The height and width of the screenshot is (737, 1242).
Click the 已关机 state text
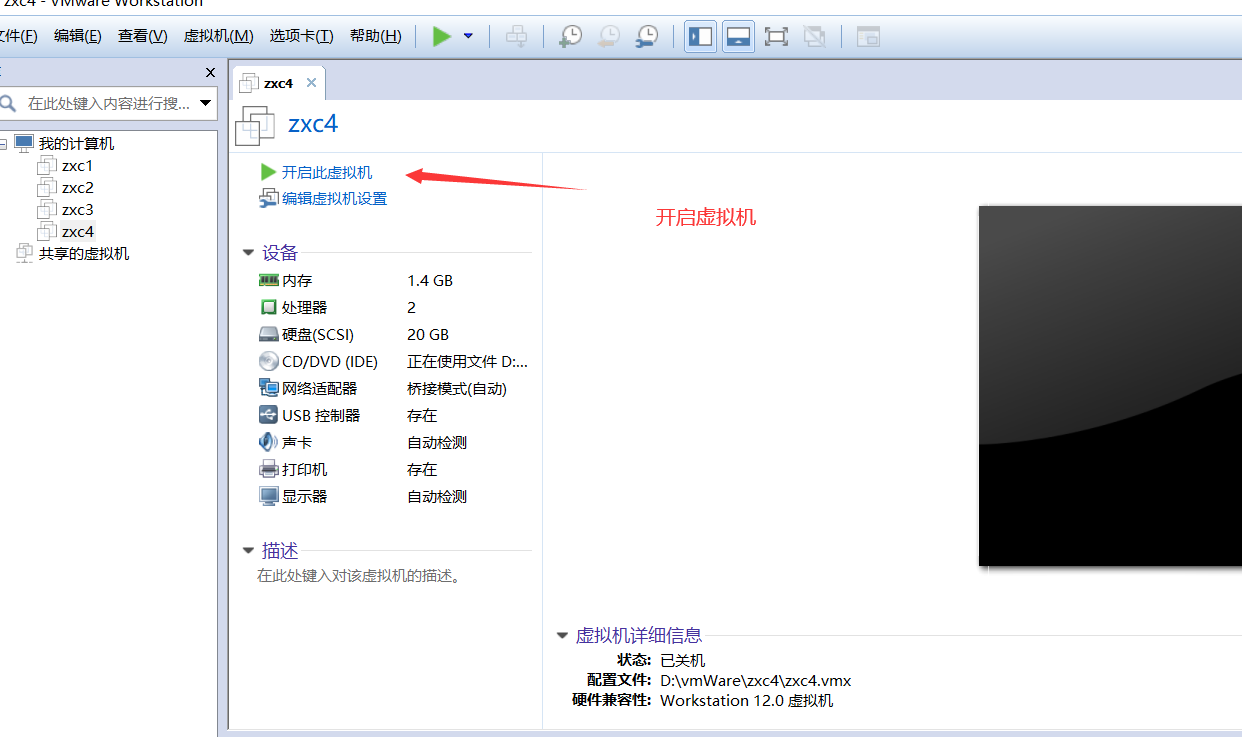(683, 661)
